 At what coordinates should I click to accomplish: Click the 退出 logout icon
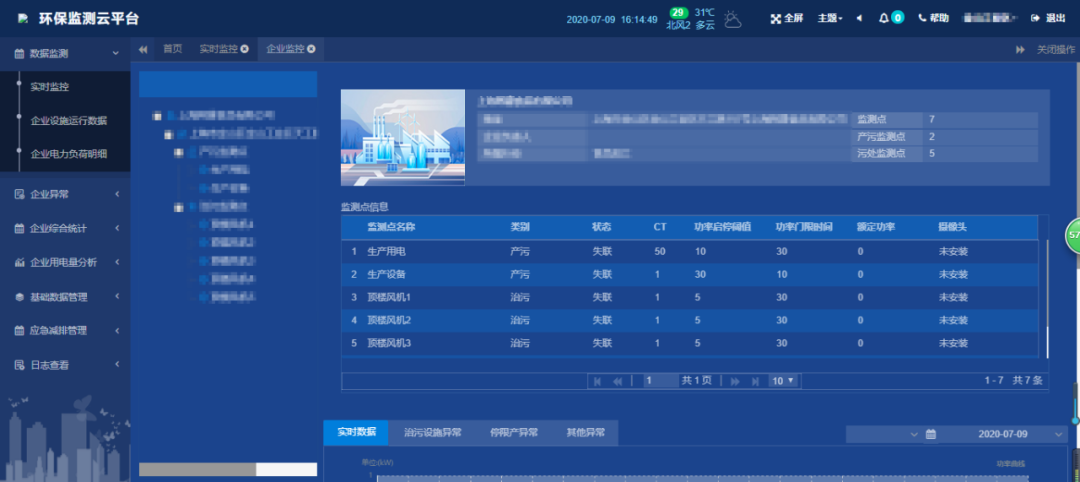tap(1035, 18)
